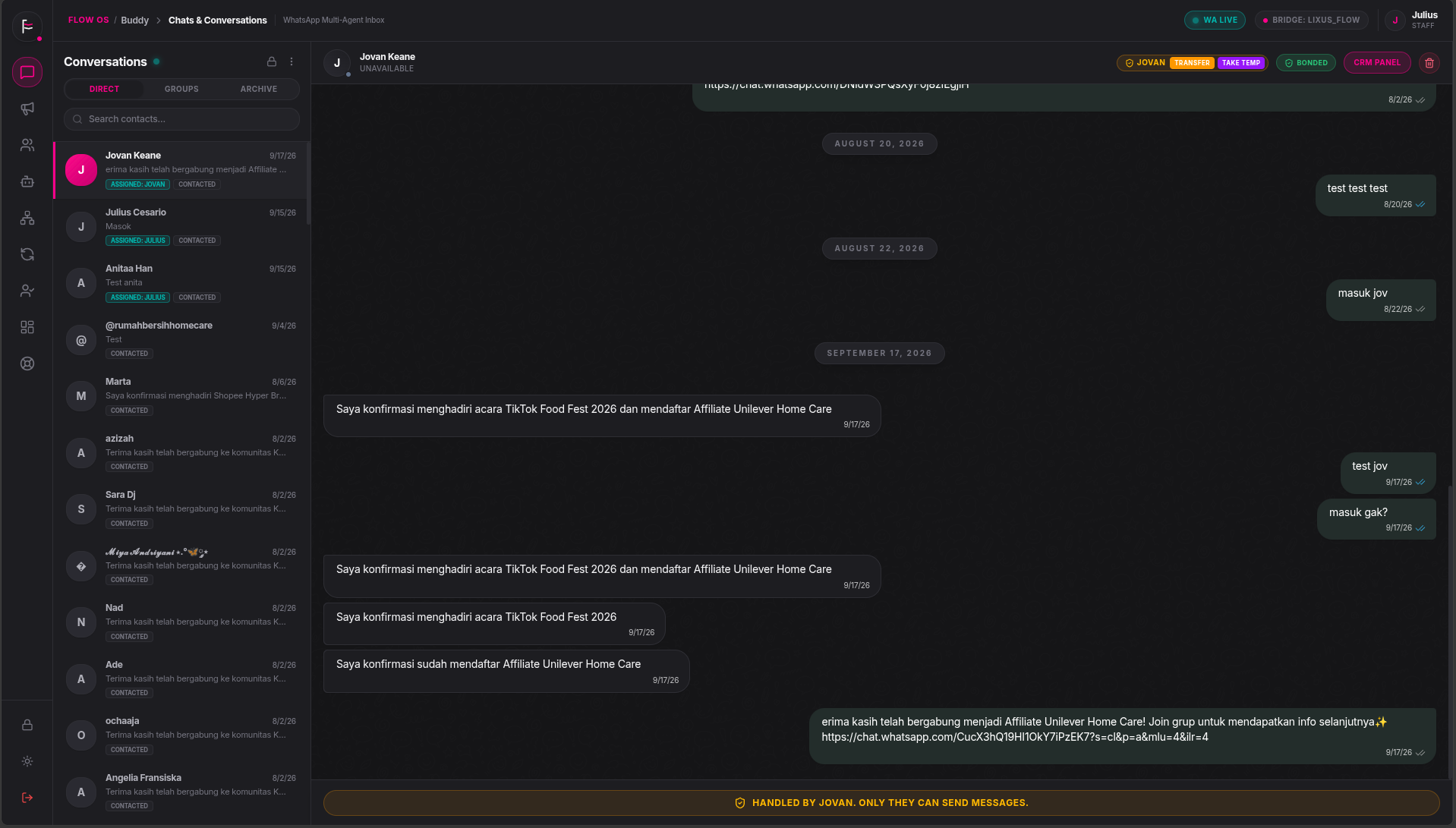Open the robot bot icon in sidebar
The height and width of the screenshot is (828, 1456).
pos(27,181)
